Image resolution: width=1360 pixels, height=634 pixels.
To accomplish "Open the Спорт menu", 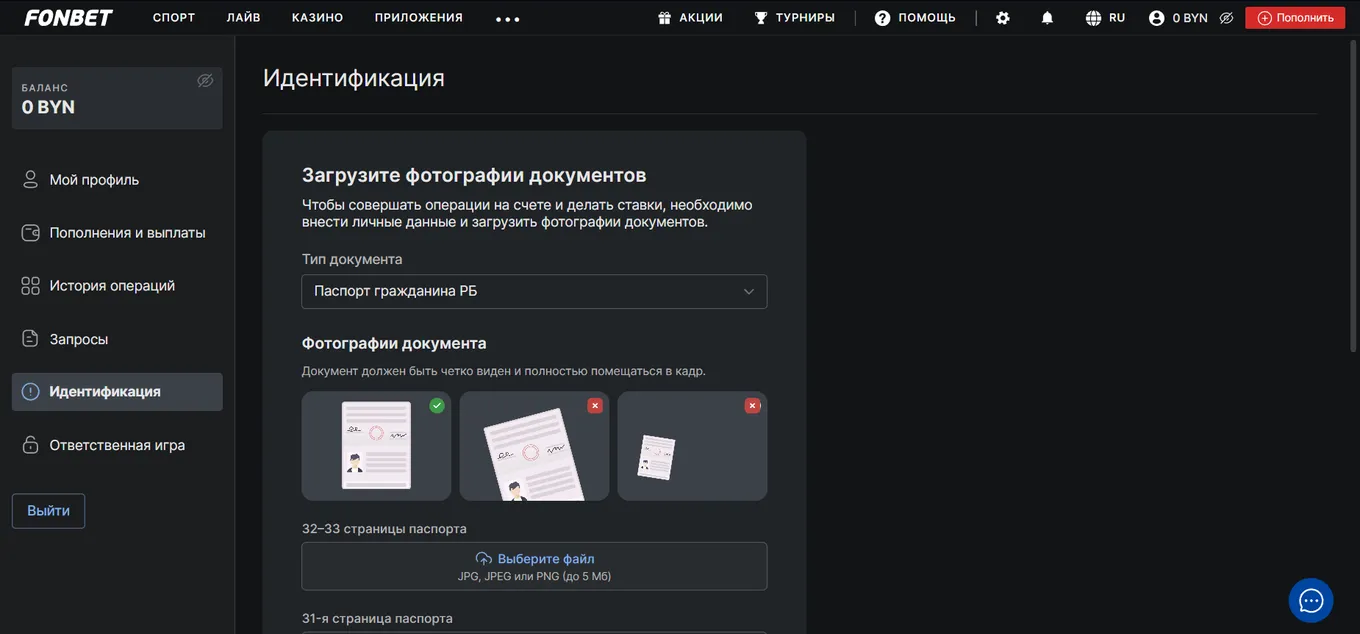I will [x=174, y=18].
